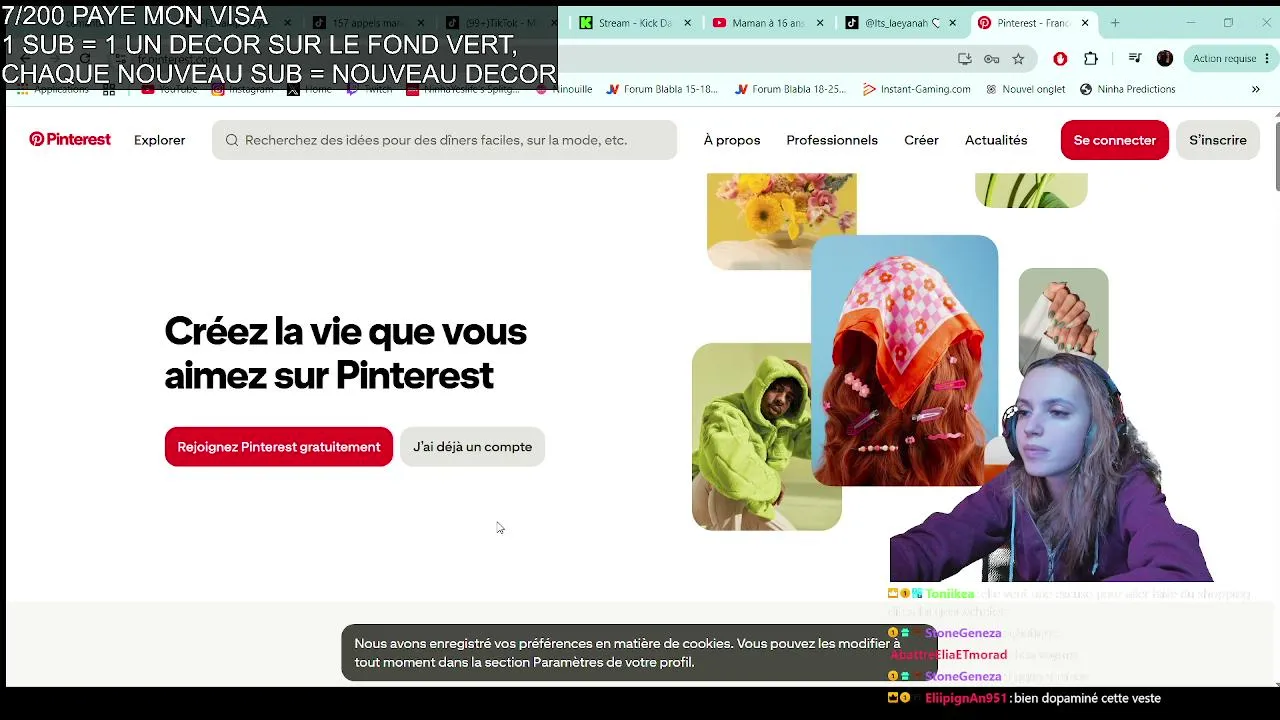The width and height of the screenshot is (1280, 720).
Task: Open the Instant-Gaming.com bookmark
Action: pyautogui.click(x=917, y=89)
